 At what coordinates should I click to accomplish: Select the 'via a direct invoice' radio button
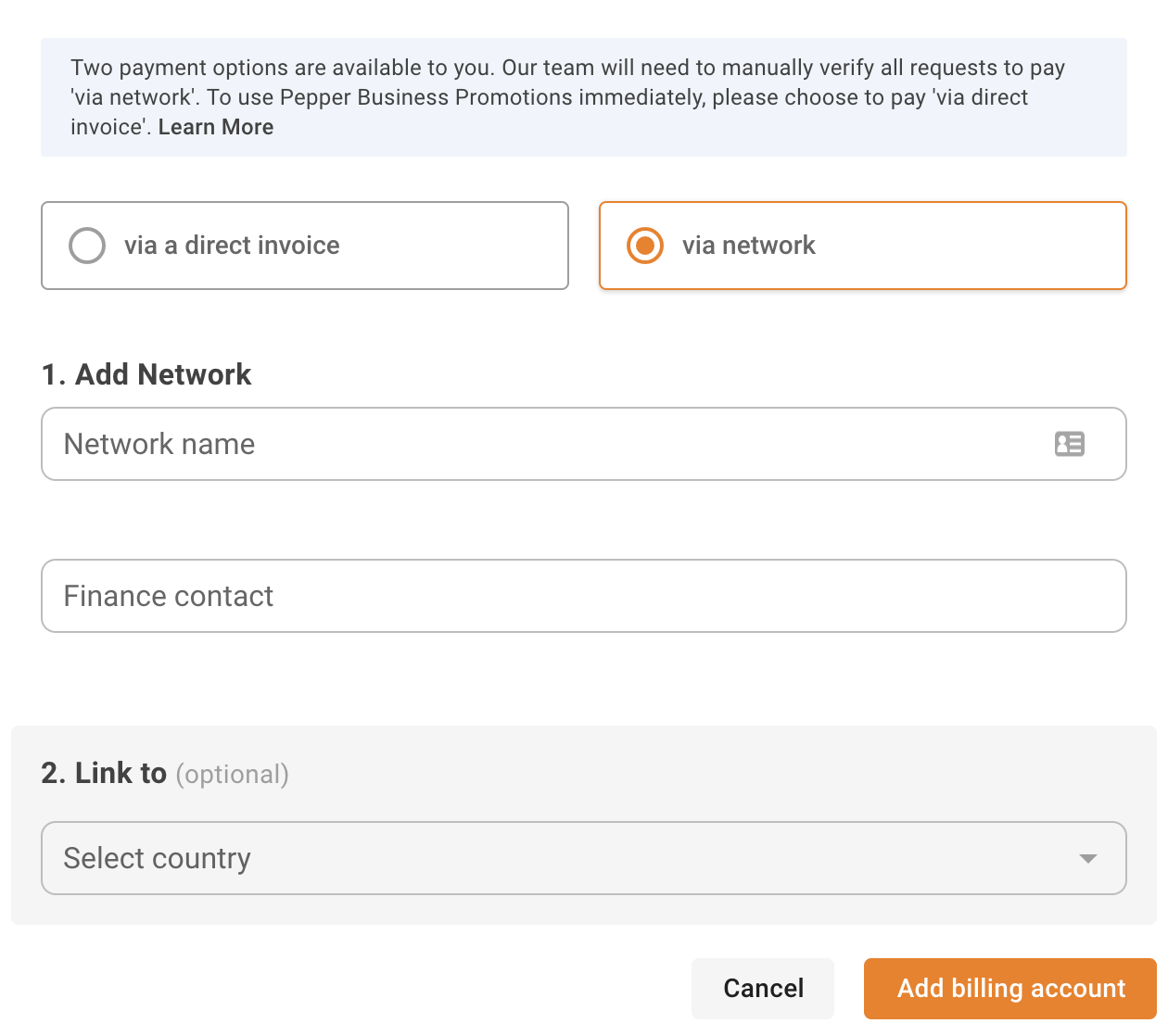87,246
